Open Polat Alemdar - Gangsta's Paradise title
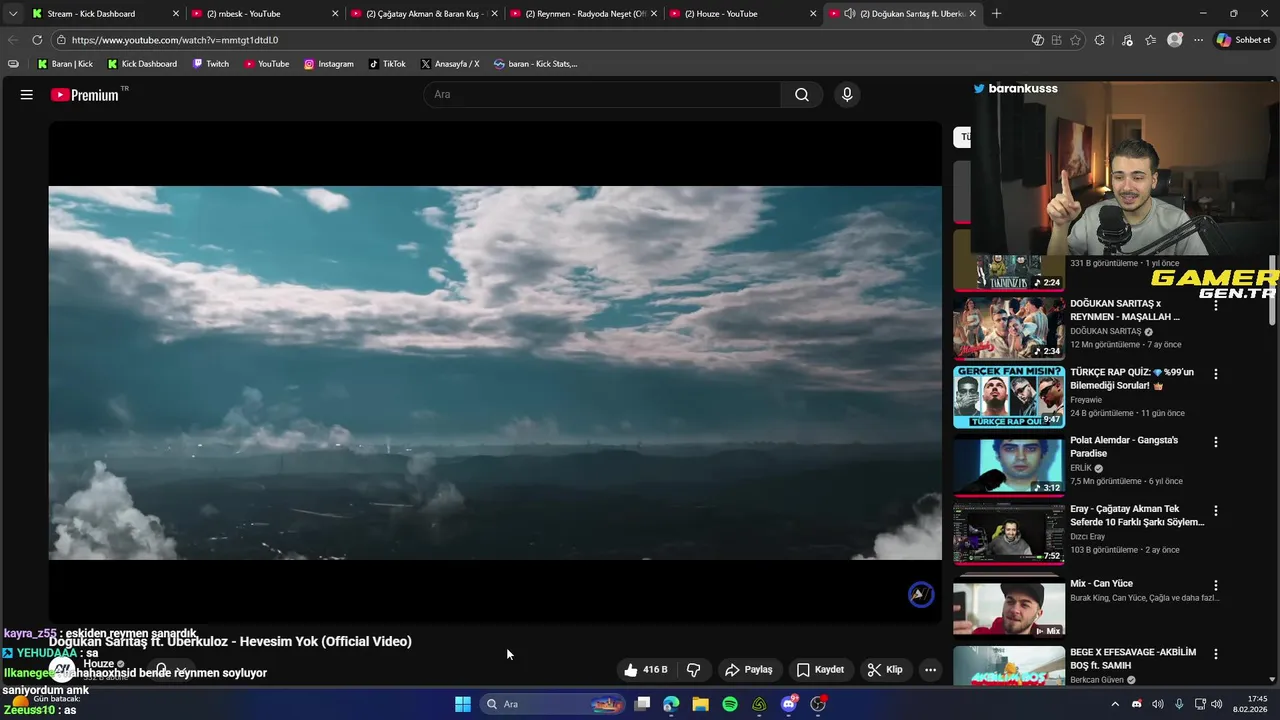 [1124, 447]
